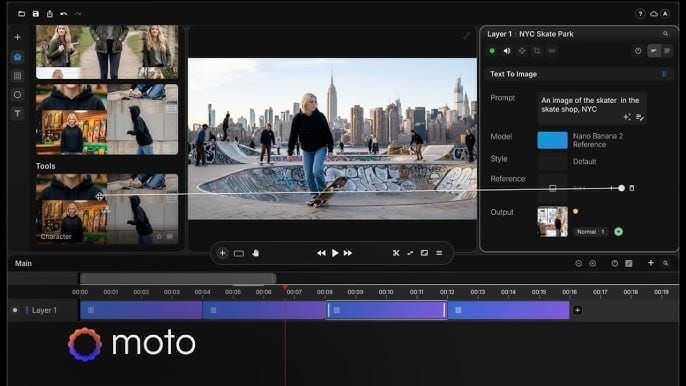This screenshot has height=386, width=686.
Task: Open the blue Model selector swatch
Action: tap(552, 140)
